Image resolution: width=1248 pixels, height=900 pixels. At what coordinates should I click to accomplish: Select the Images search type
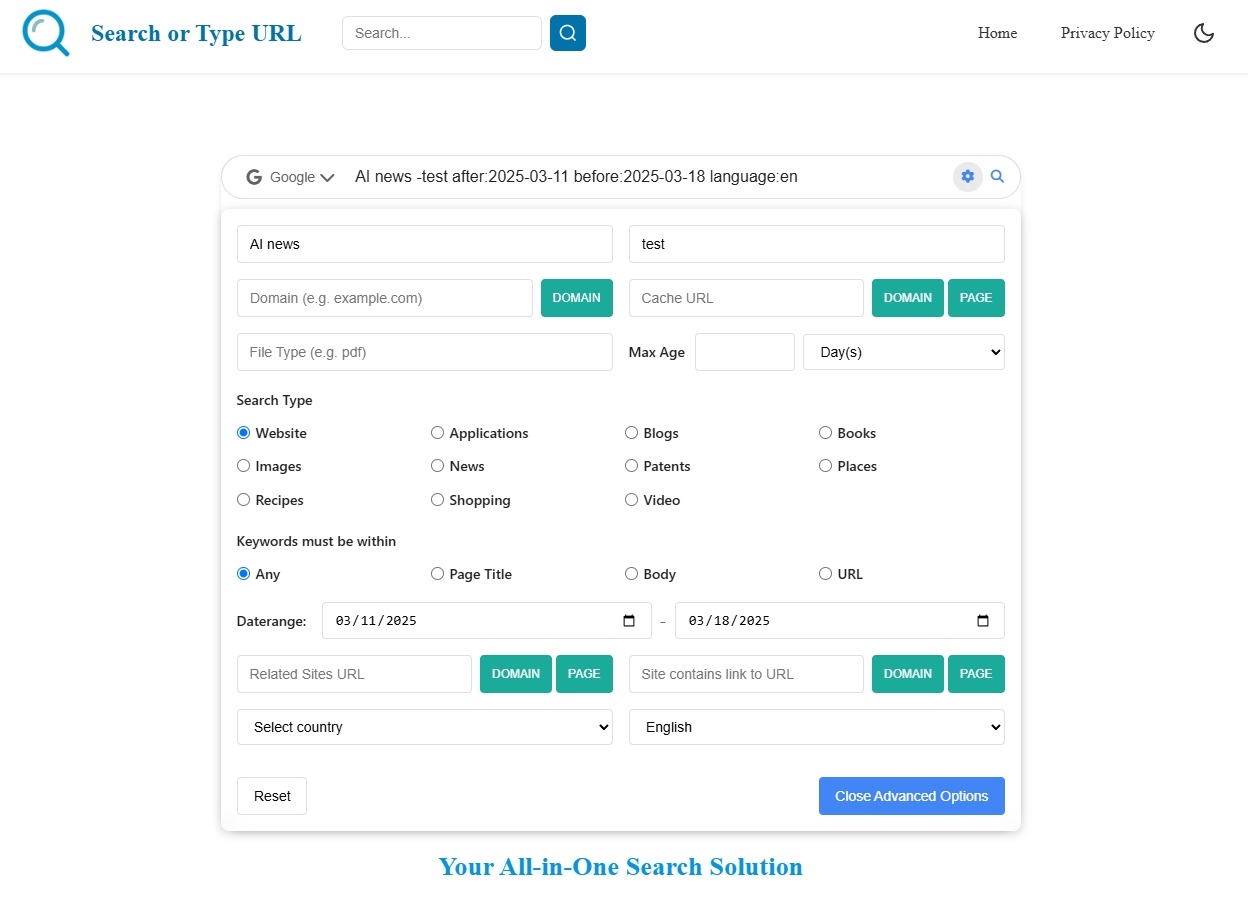(x=244, y=466)
